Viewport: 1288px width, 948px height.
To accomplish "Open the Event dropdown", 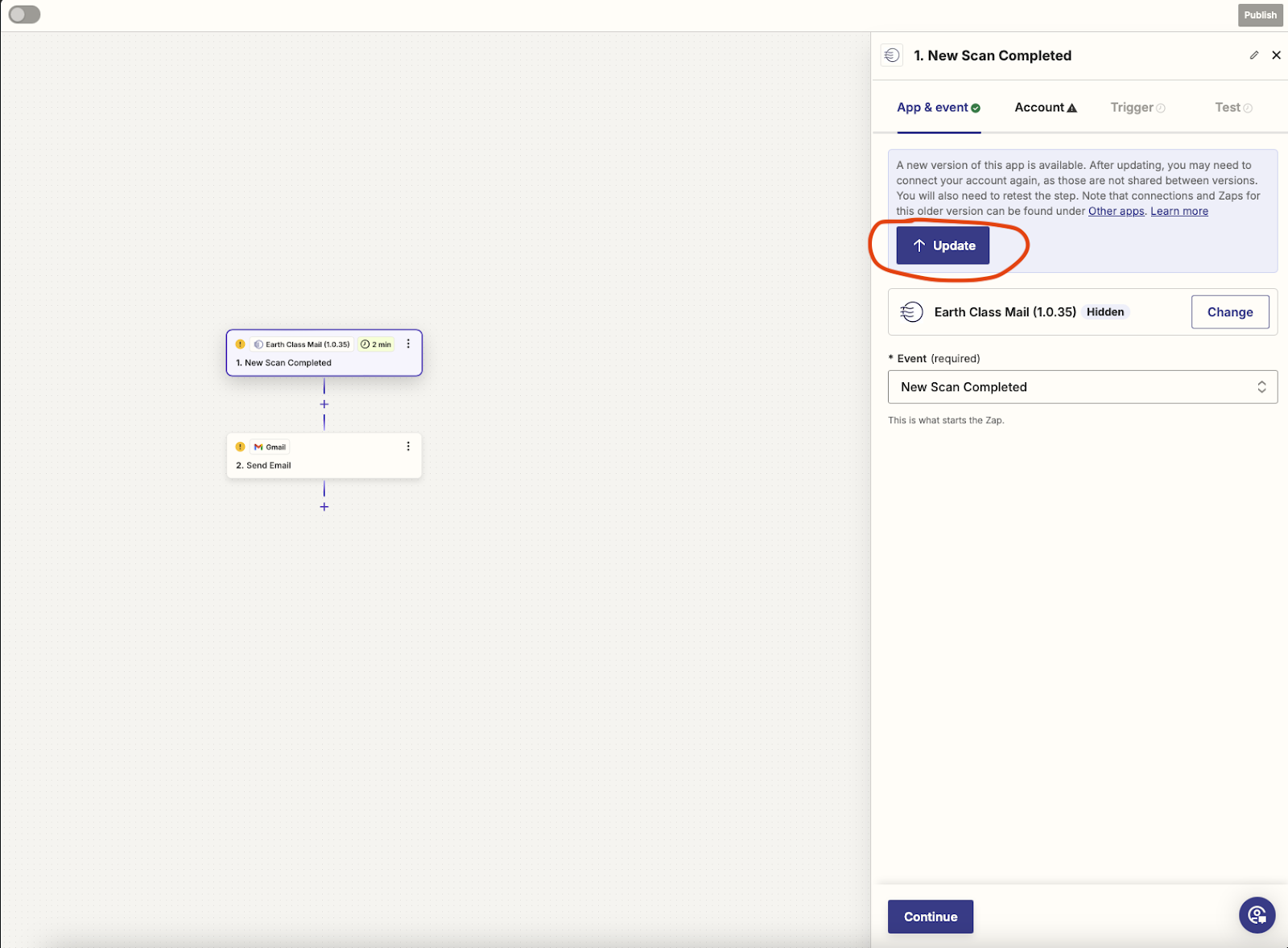I will coord(1083,387).
